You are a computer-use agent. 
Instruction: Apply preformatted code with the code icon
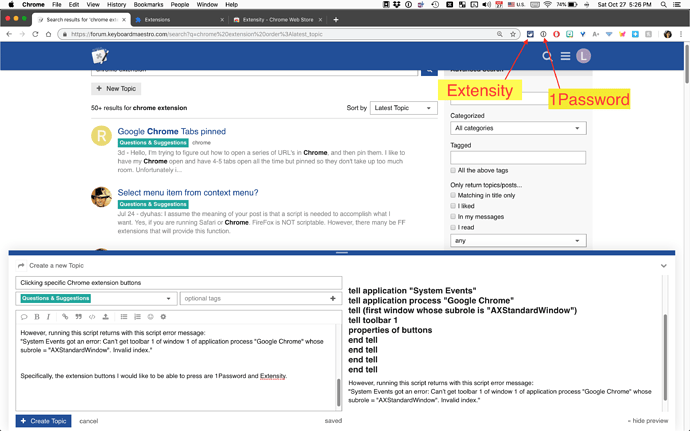coord(92,317)
